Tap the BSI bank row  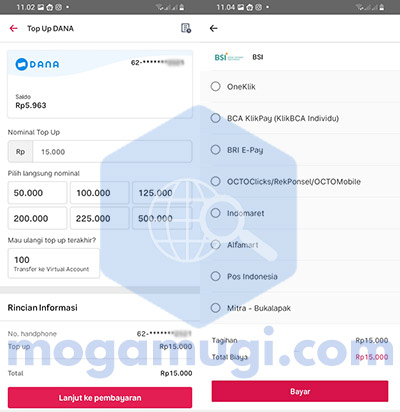[x=300, y=57]
